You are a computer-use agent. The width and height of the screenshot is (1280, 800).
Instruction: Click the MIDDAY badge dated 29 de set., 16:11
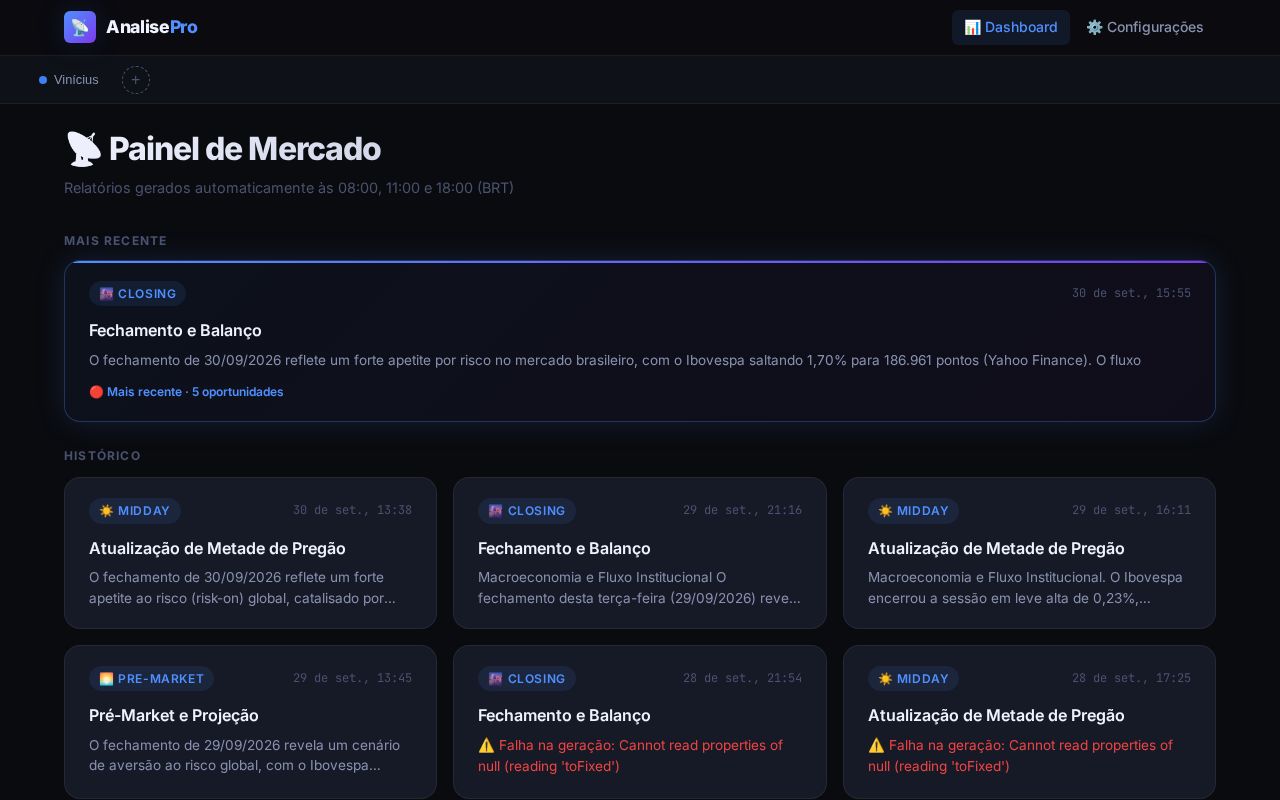(x=913, y=511)
